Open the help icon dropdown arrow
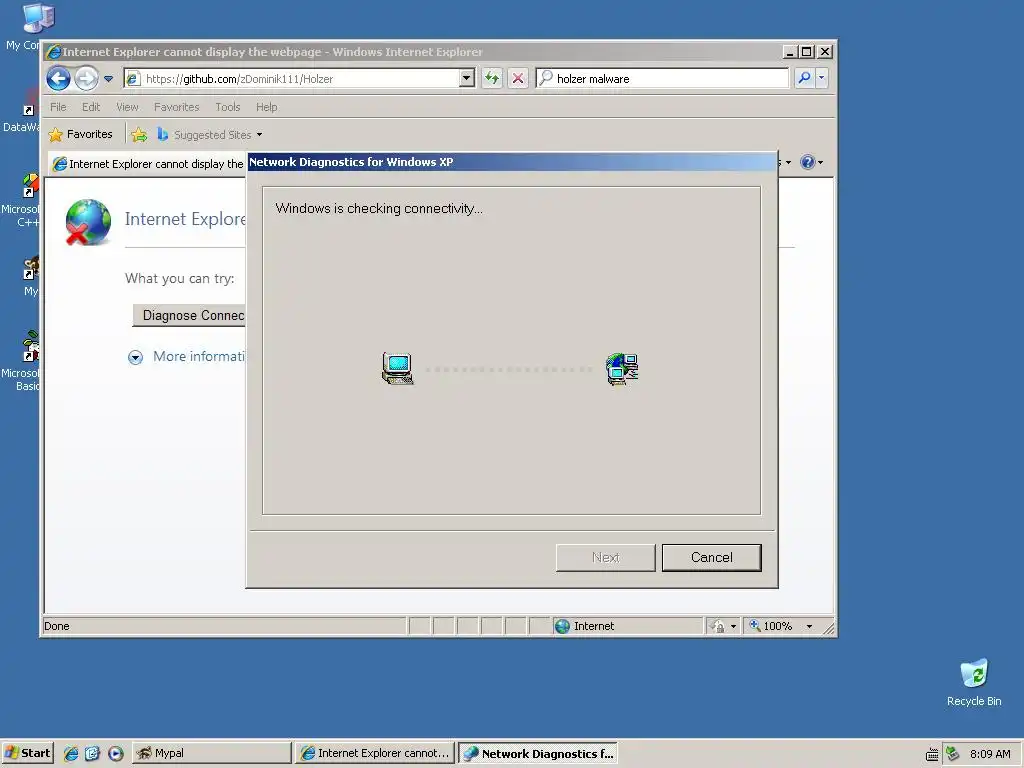This screenshot has width=1024, height=768. 820,162
